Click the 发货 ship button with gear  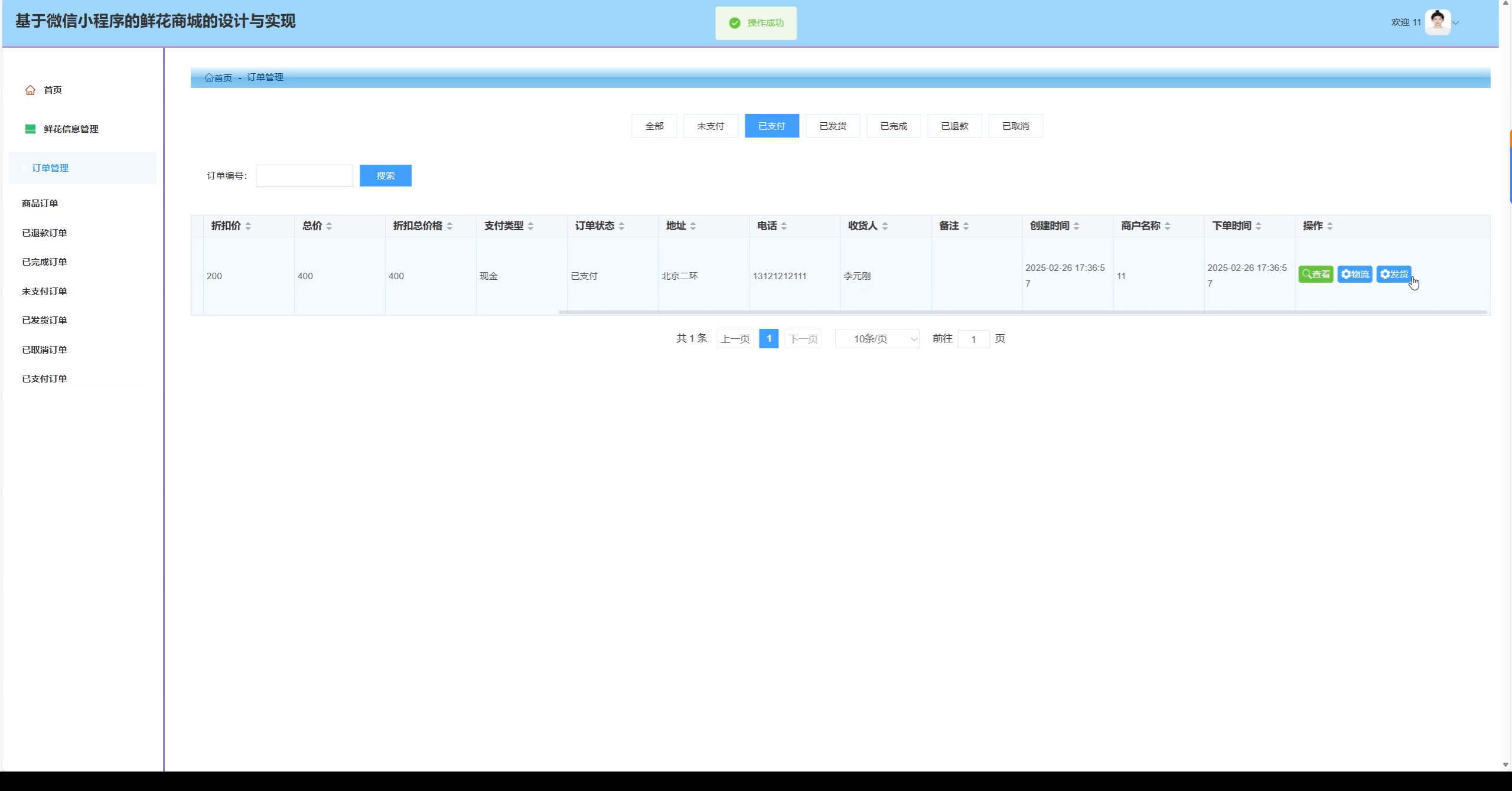click(x=1393, y=274)
